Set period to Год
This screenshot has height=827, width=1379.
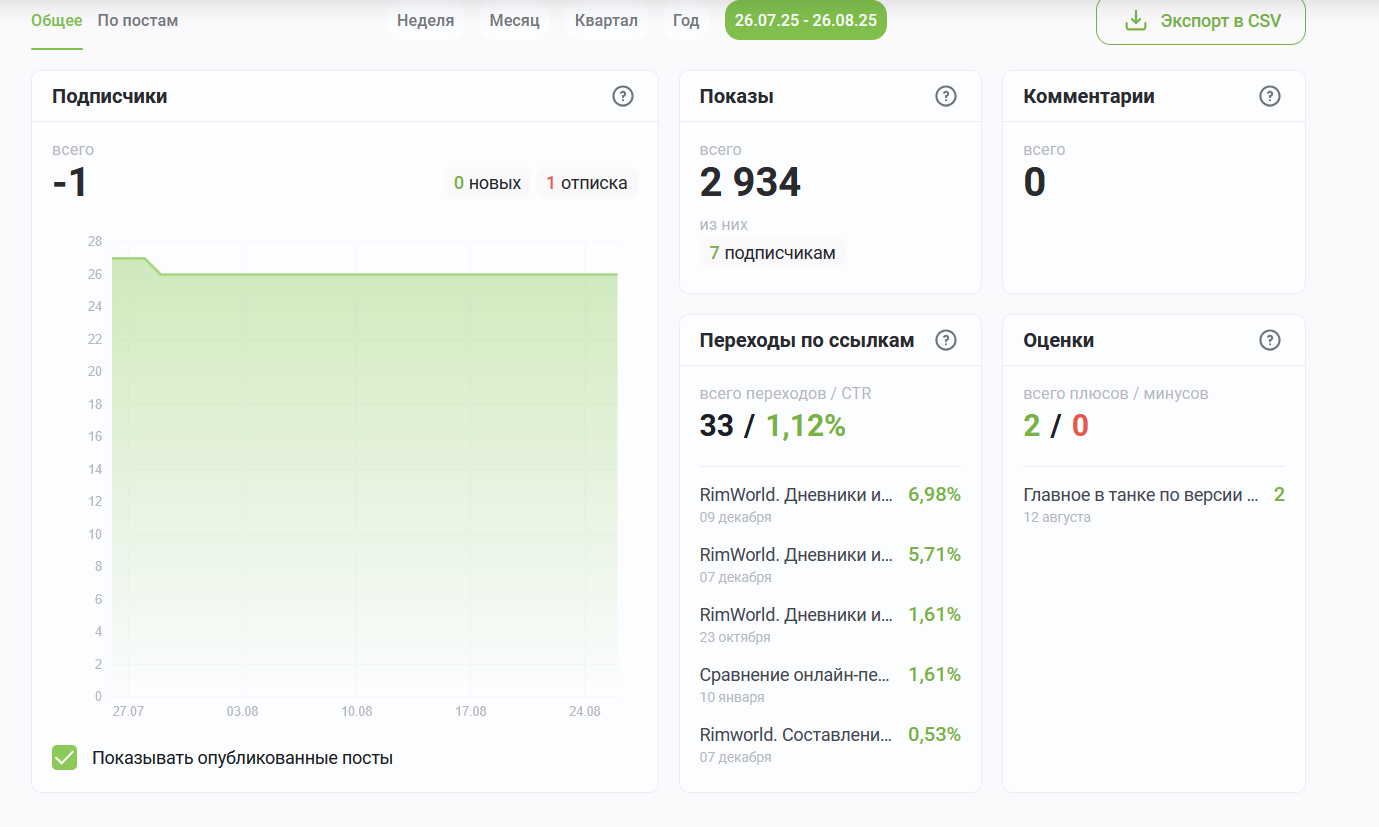(686, 21)
